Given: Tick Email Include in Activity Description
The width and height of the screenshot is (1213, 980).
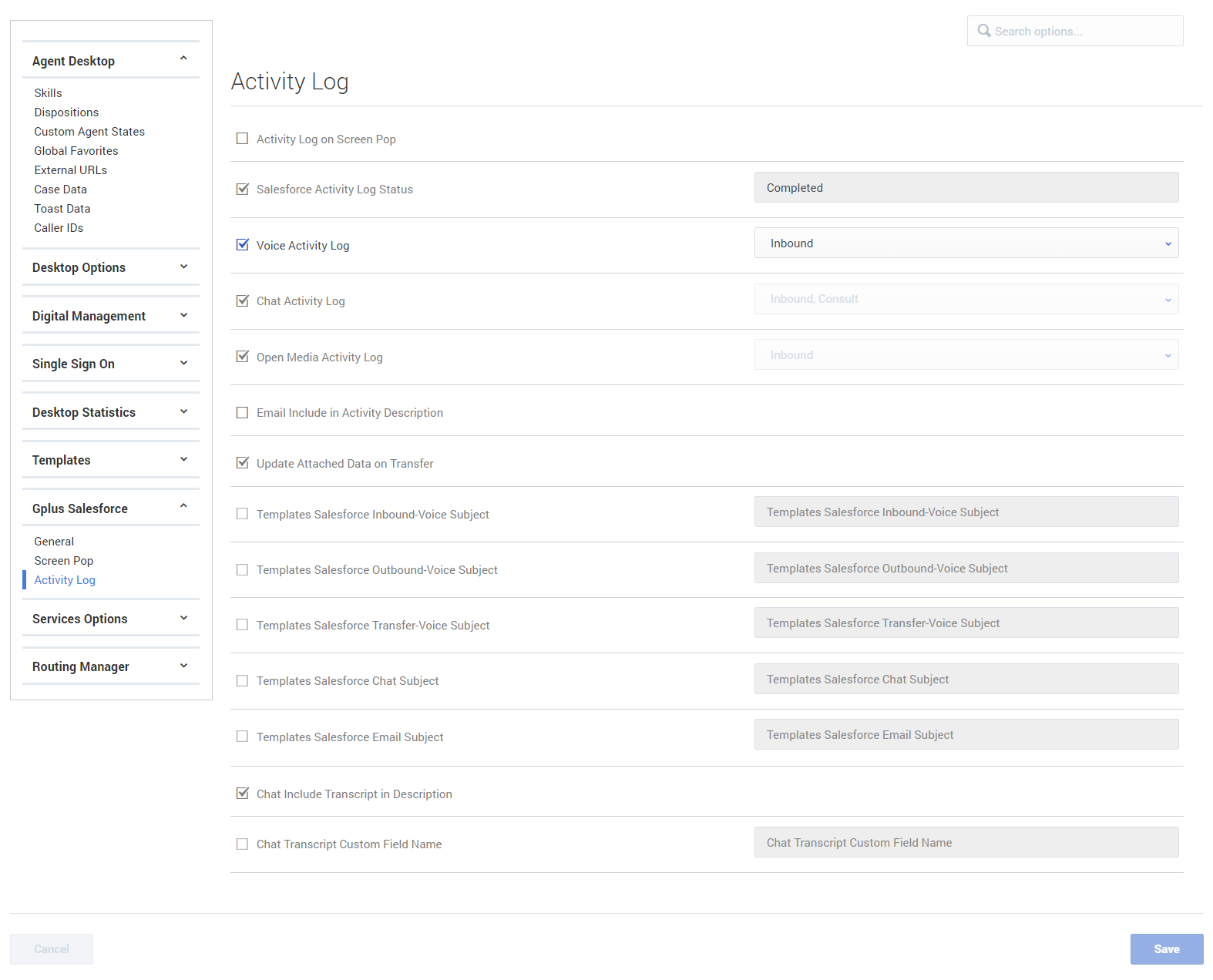Looking at the screenshot, I should click(242, 413).
